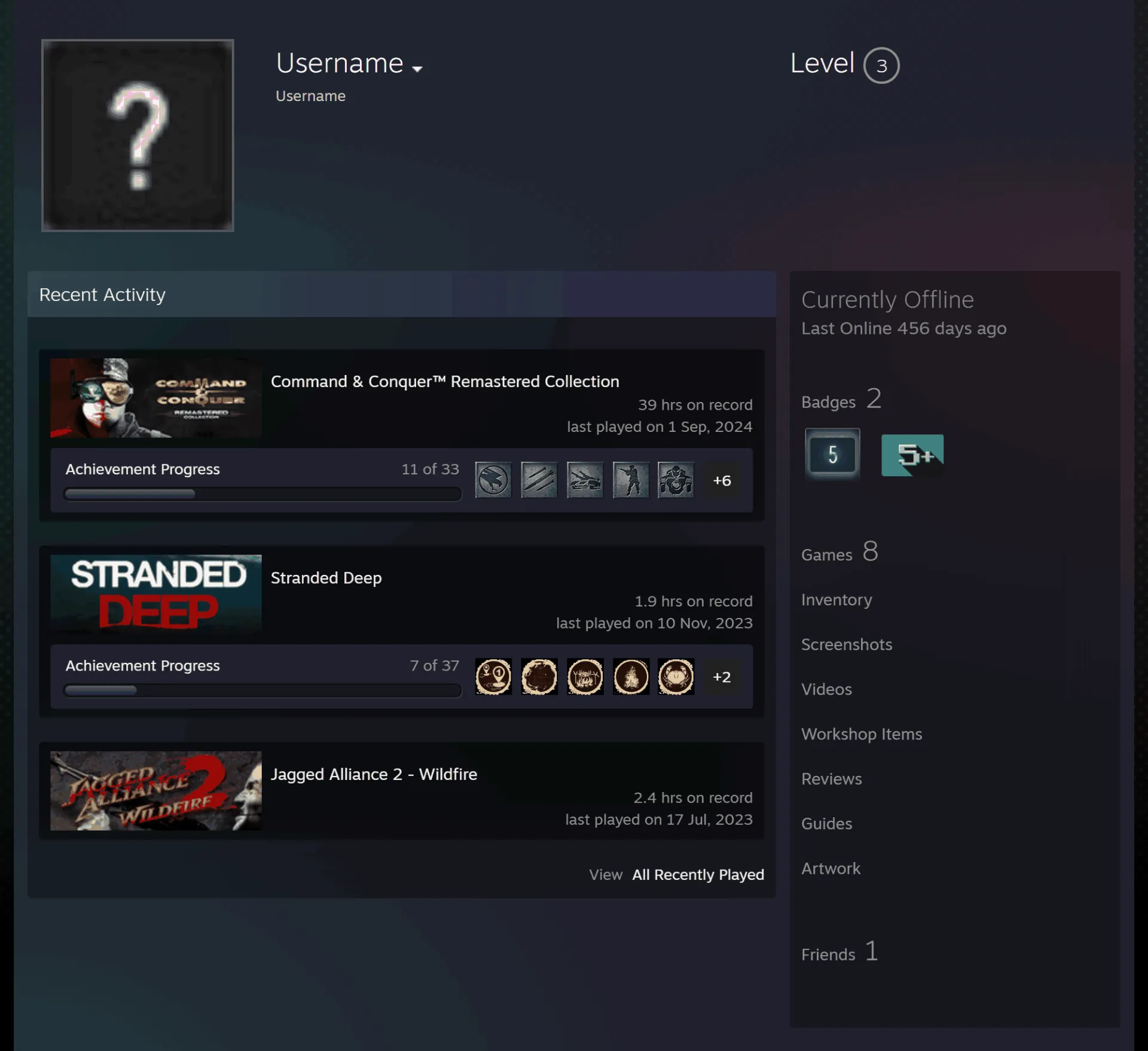1148x1051 pixels.
Task: Click the Stranded Deep achievement progress bar
Action: tap(262, 690)
